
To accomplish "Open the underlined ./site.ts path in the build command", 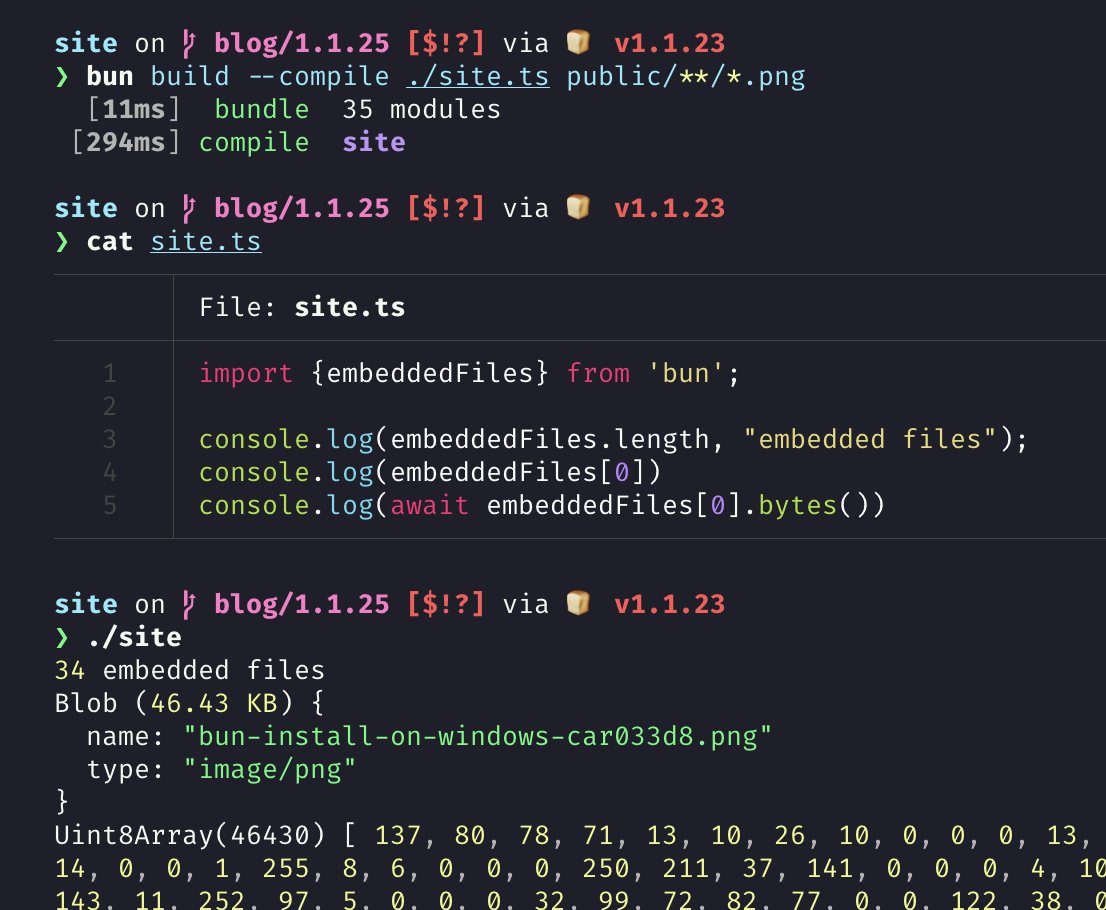I will tap(478, 76).
